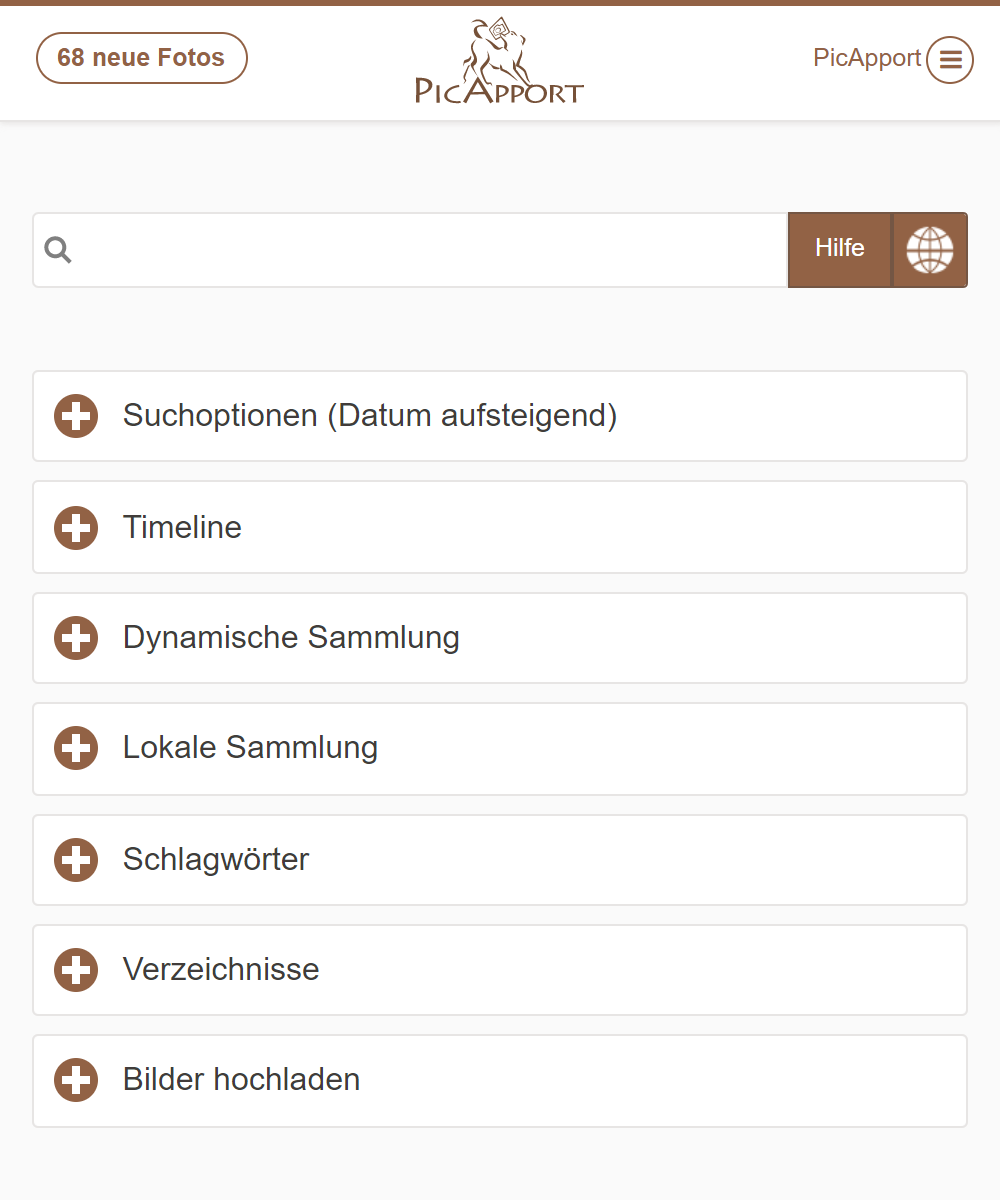Show the Verzeichnisse directory list
This screenshot has height=1200, width=1000.
pos(221,969)
